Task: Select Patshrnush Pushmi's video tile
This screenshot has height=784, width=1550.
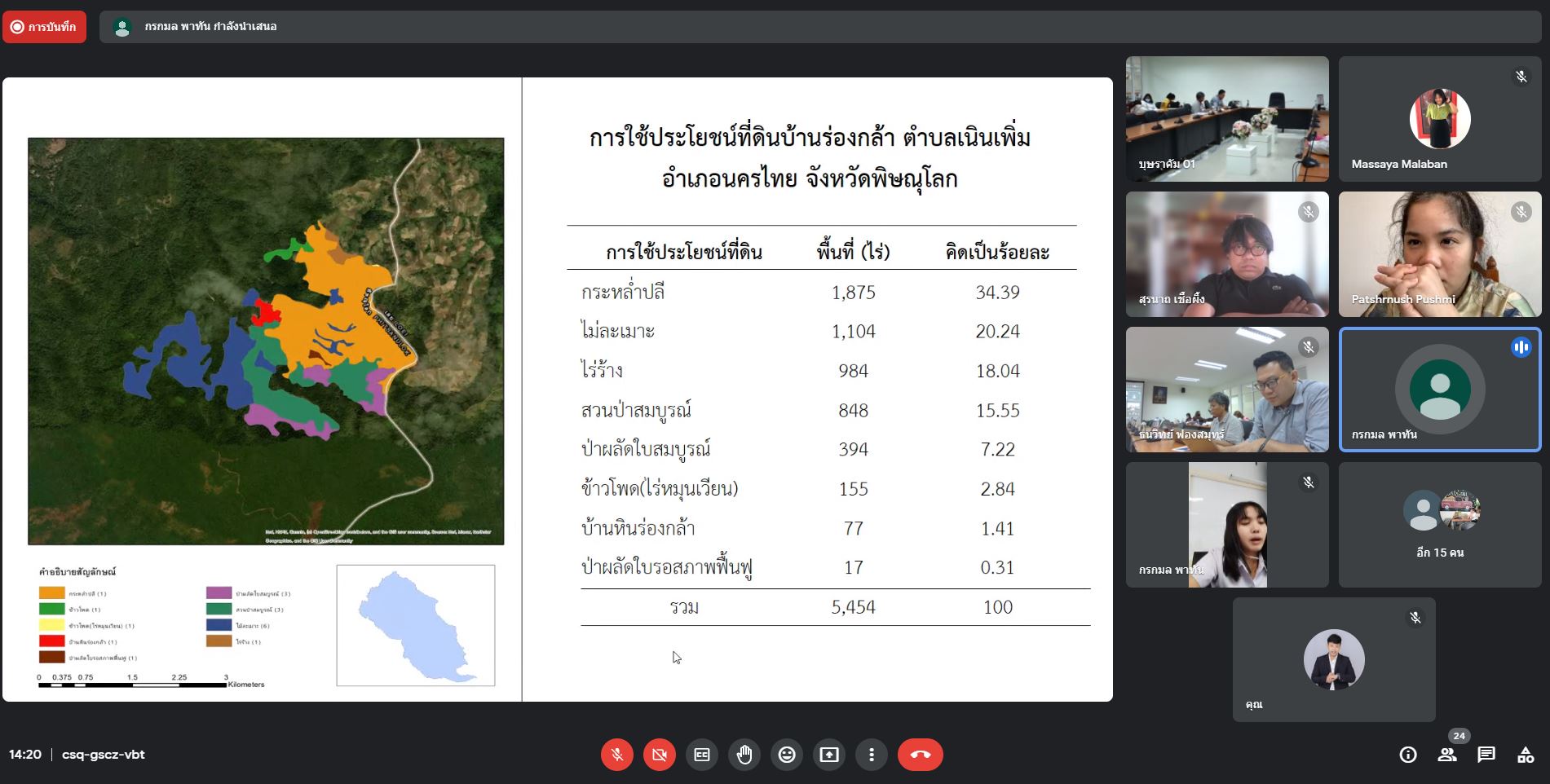Action: tap(1440, 254)
